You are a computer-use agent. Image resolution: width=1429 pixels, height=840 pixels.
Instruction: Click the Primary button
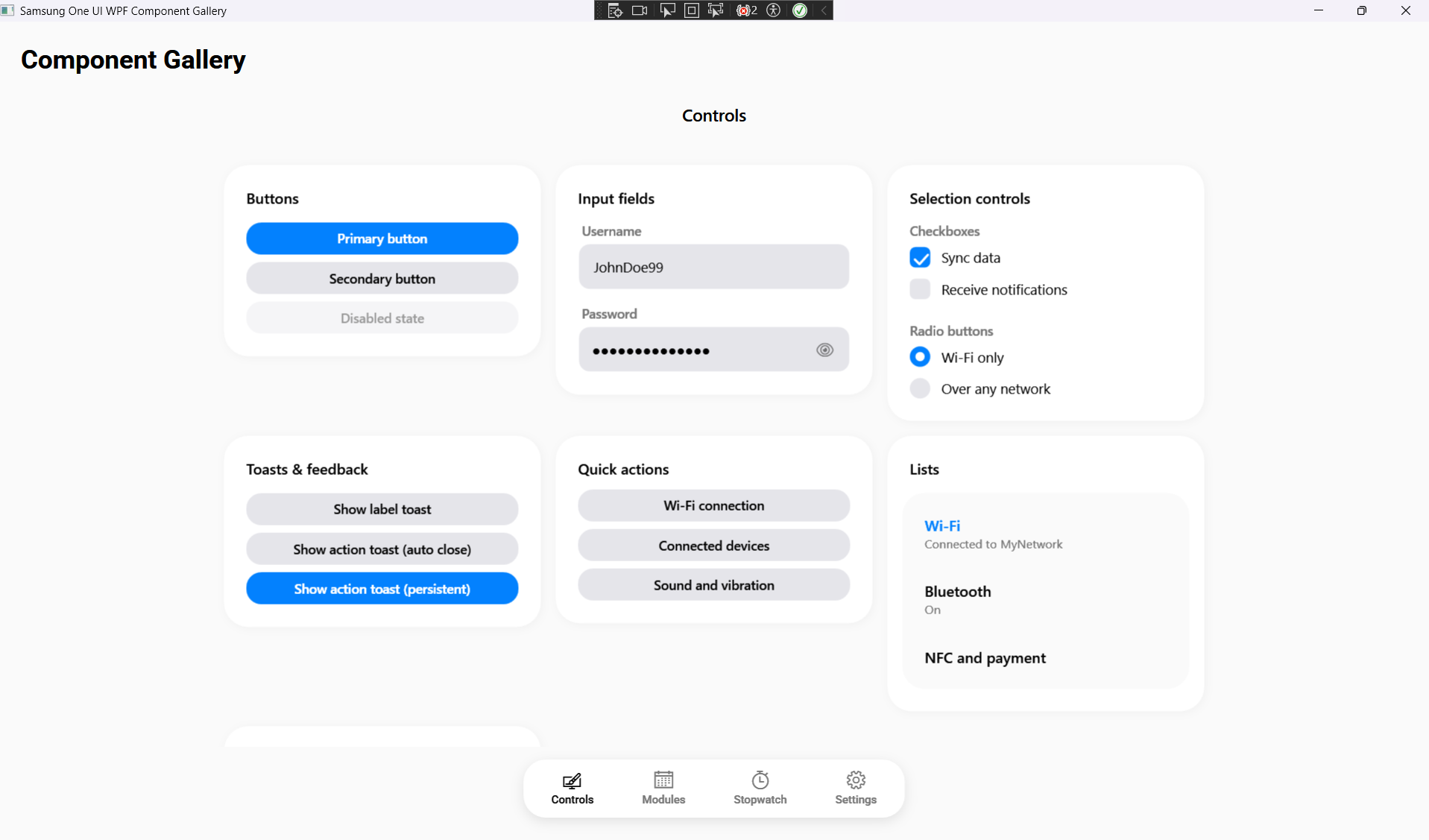382,239
